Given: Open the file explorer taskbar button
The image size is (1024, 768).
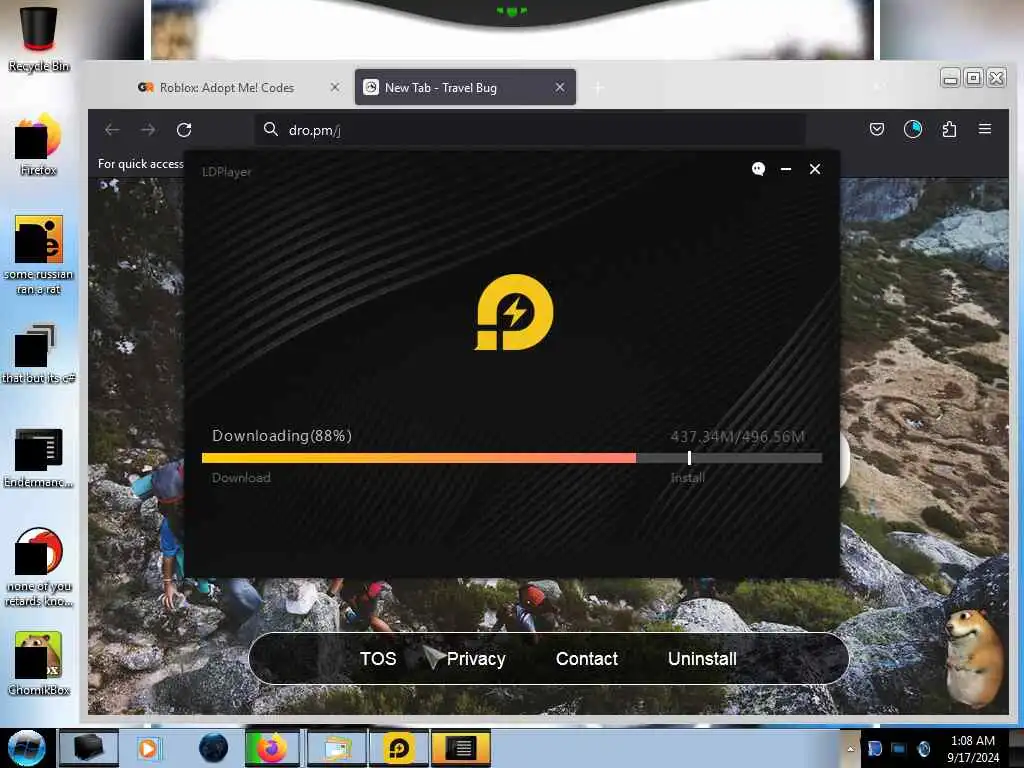Looking at the screenshot, I should click(x=336, y=748).
